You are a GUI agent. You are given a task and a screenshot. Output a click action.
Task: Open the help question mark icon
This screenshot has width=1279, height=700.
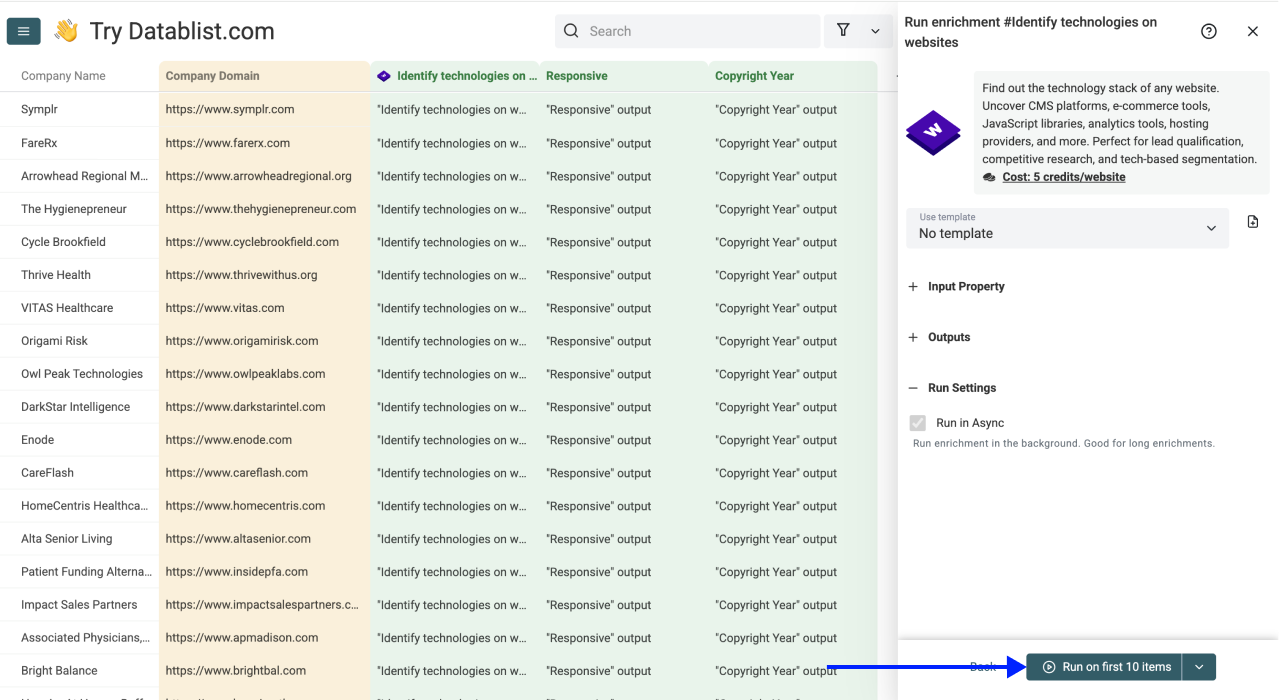point(1208,32)
